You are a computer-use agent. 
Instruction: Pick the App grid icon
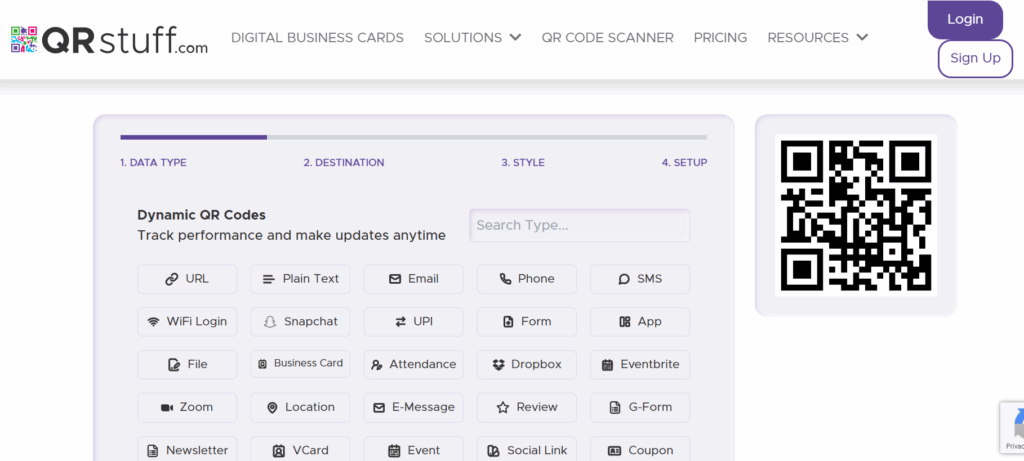pos(624,322)
